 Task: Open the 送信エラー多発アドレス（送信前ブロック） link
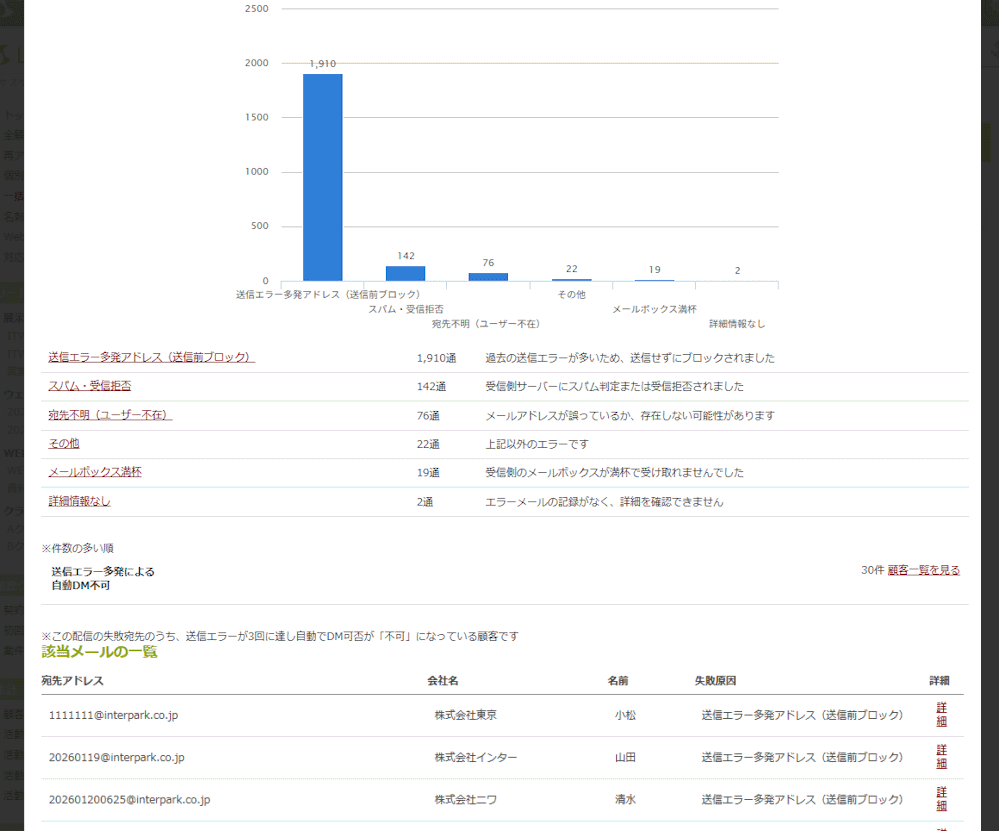pos(151,358)
